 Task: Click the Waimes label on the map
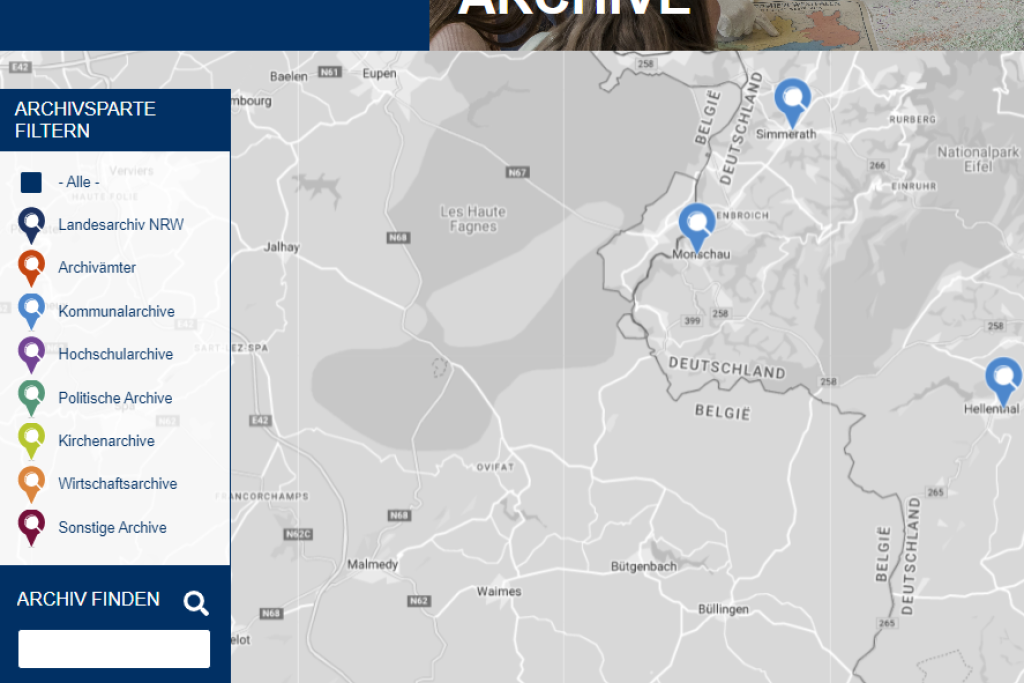(x=499, y=592)
